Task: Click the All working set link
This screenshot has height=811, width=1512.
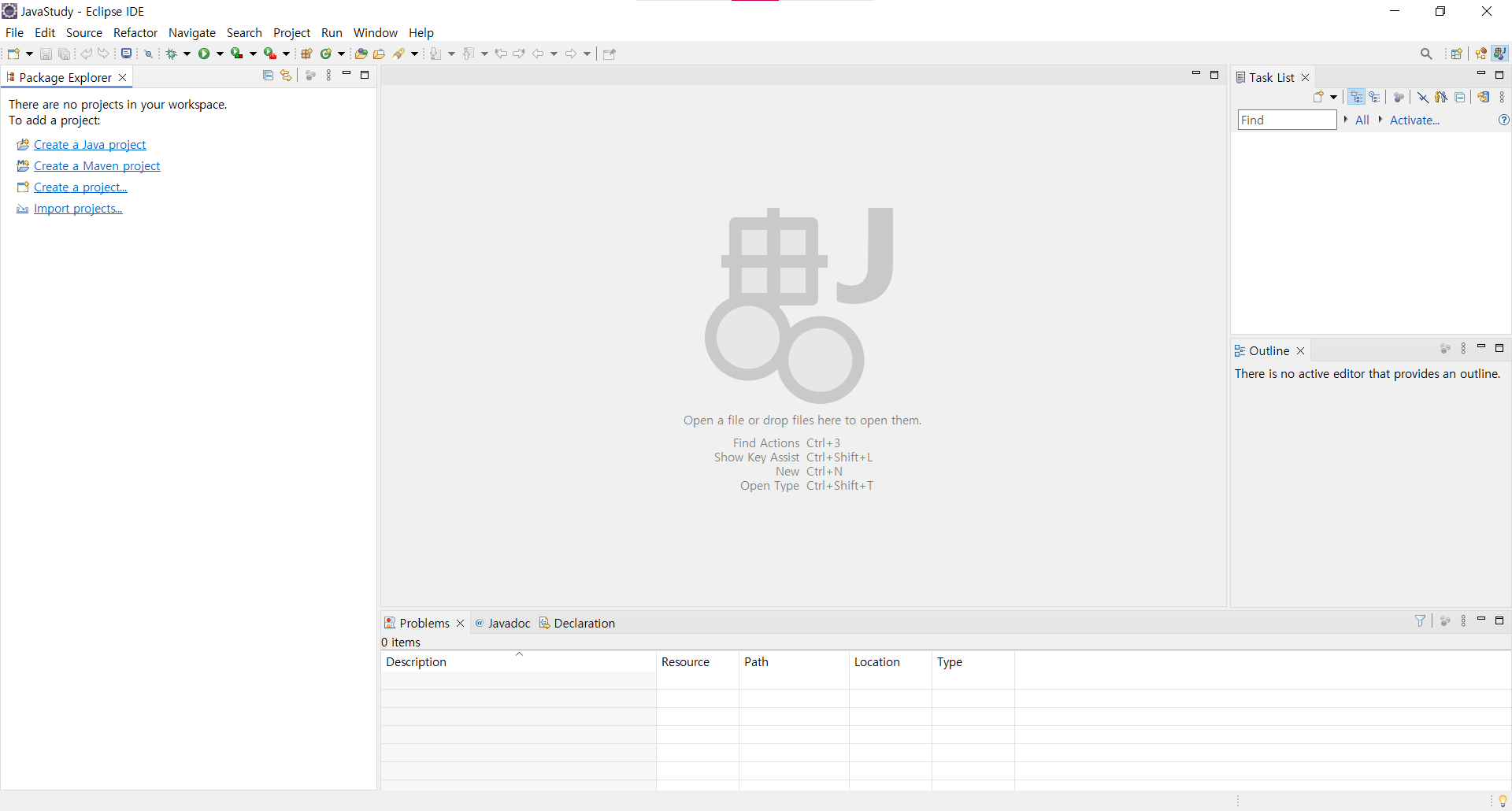Action: 1362,120
